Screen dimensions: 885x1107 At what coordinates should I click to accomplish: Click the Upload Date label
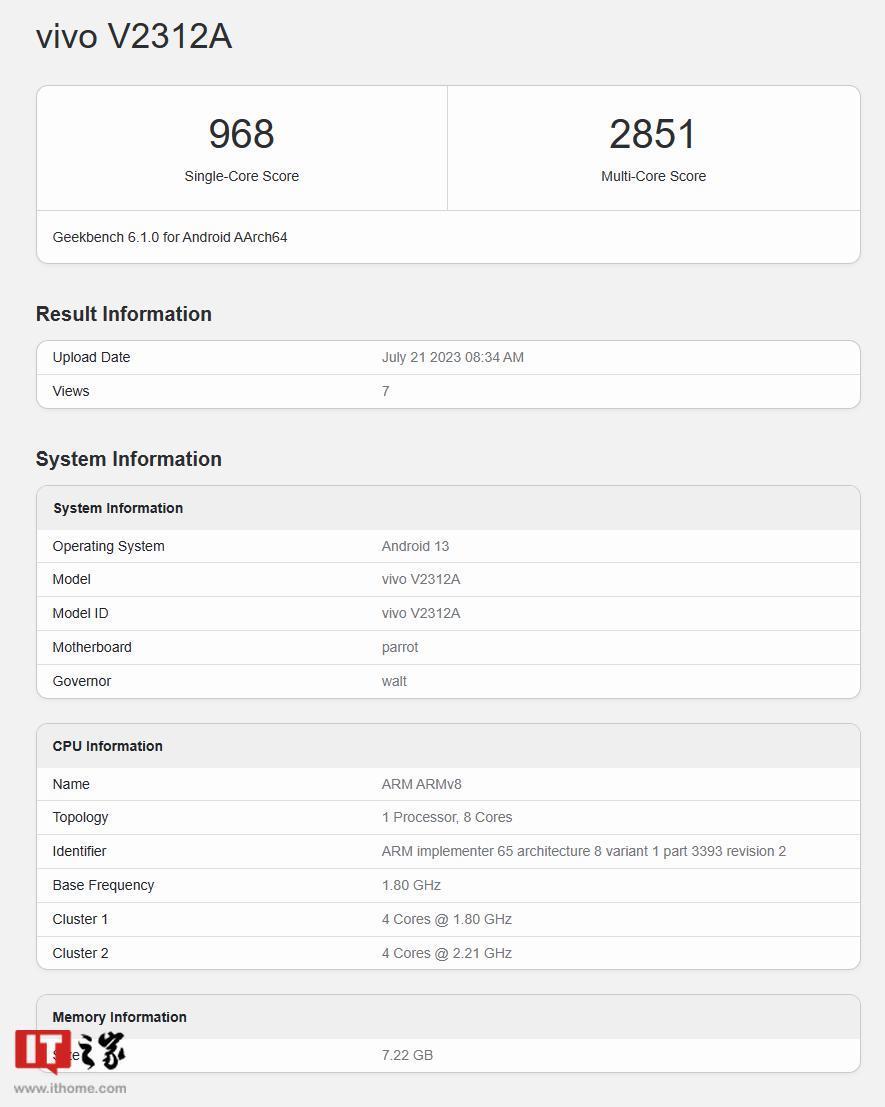(91, 357)
